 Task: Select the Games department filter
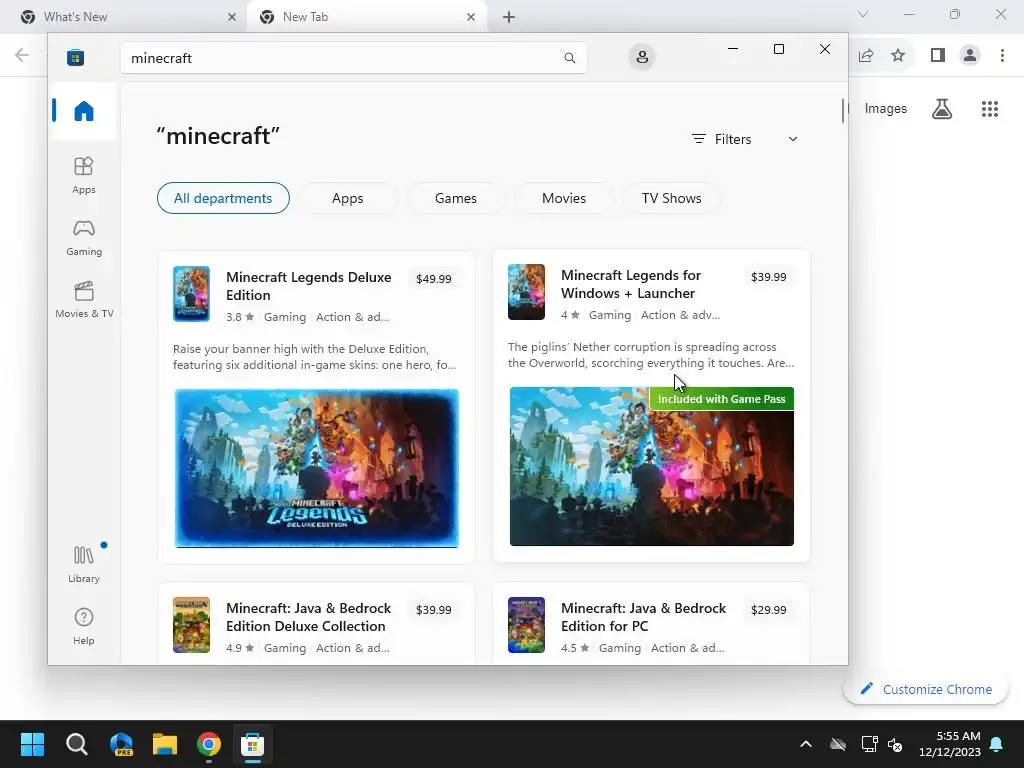[x=456, y=198]
